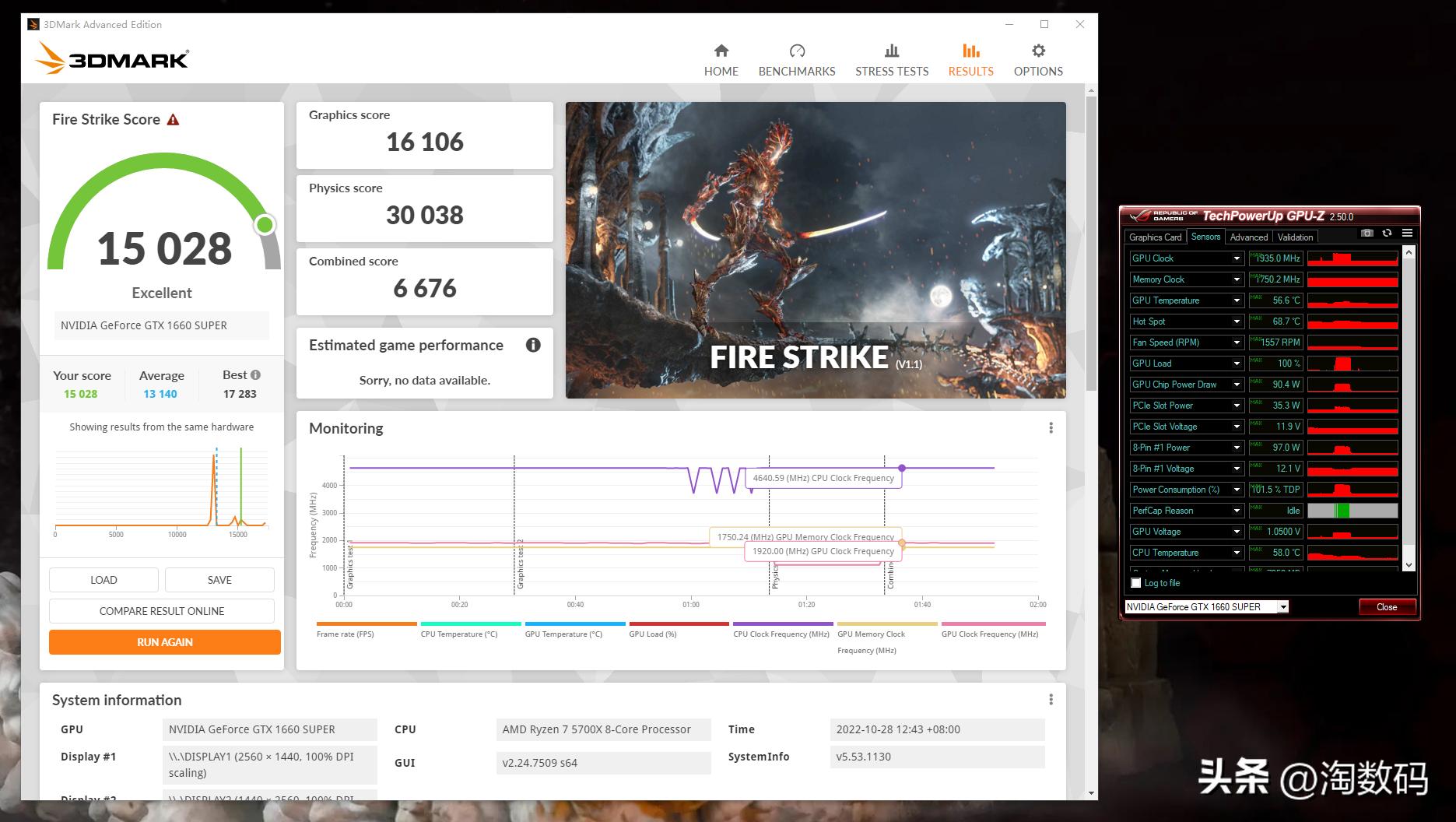Image resolution: width=1456 pixels, height=822 pixels.
Task: Open 3DMark Options with the gear icon
Action: tap(1037, 58)
